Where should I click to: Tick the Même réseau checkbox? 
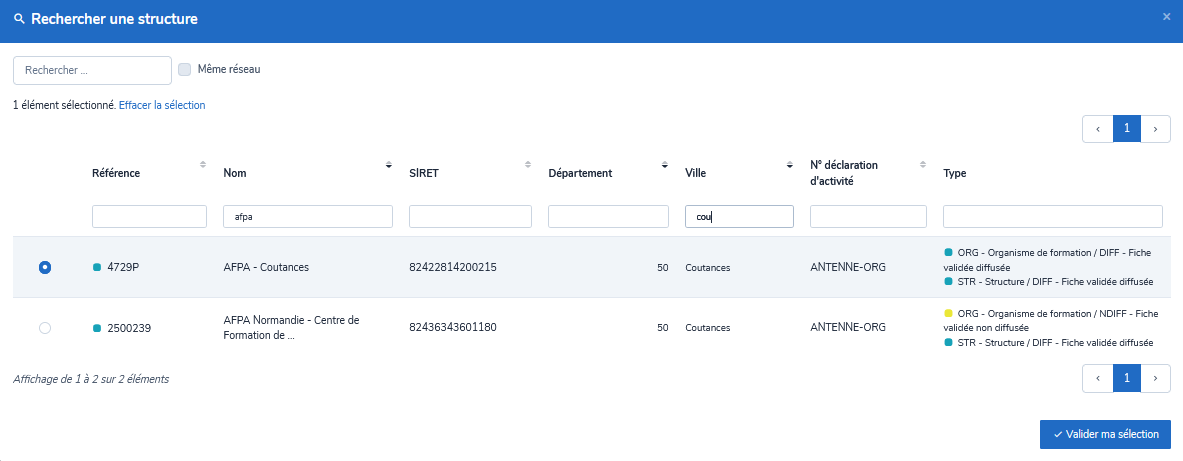[x=185, y=69]
